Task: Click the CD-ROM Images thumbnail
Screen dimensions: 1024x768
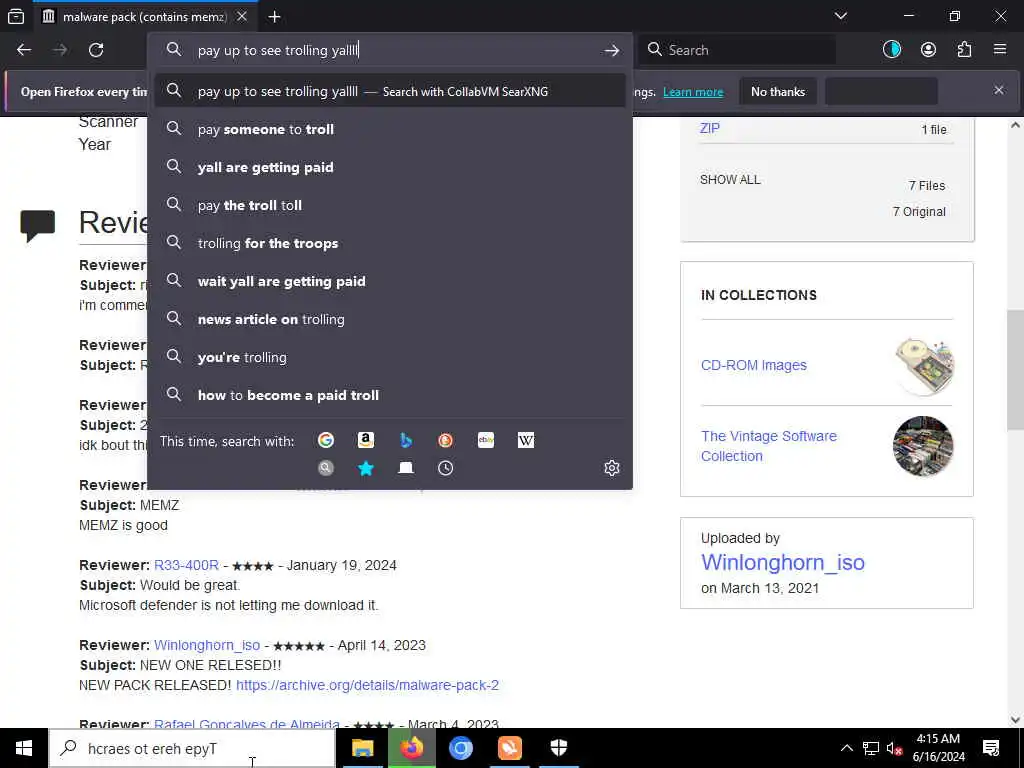Action: 923,366
